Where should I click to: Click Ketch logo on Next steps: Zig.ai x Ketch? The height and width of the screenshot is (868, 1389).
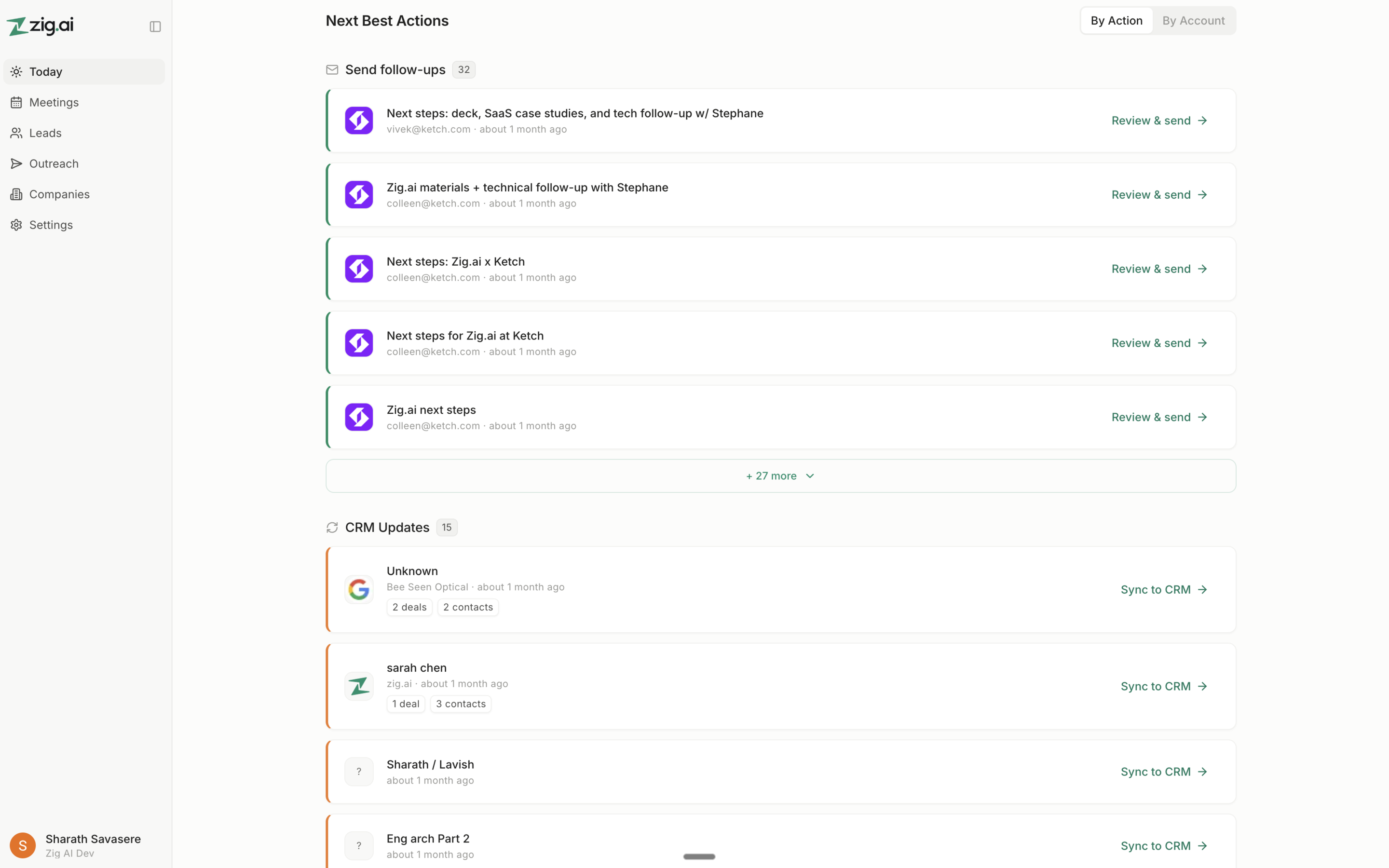tap(359, 269)
